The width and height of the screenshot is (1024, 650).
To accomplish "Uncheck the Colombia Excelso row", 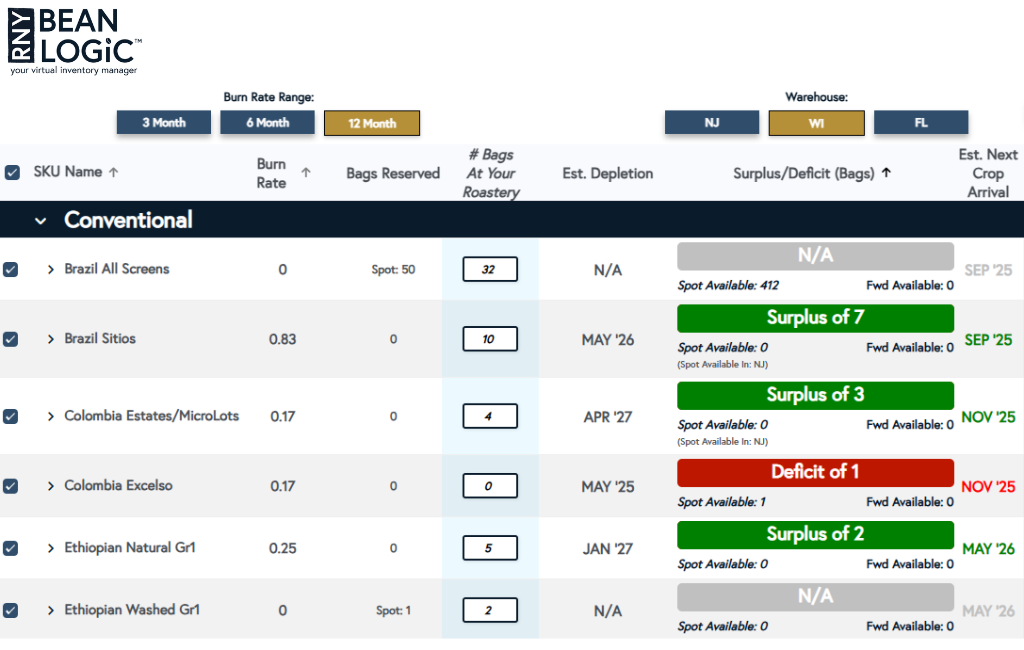I will 11,486.
